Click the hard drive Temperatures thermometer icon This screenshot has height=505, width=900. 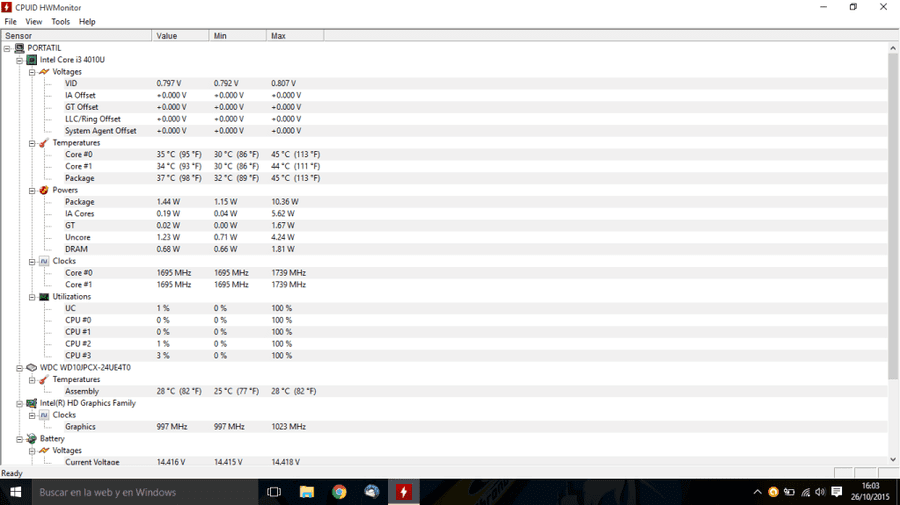point(44,379)
